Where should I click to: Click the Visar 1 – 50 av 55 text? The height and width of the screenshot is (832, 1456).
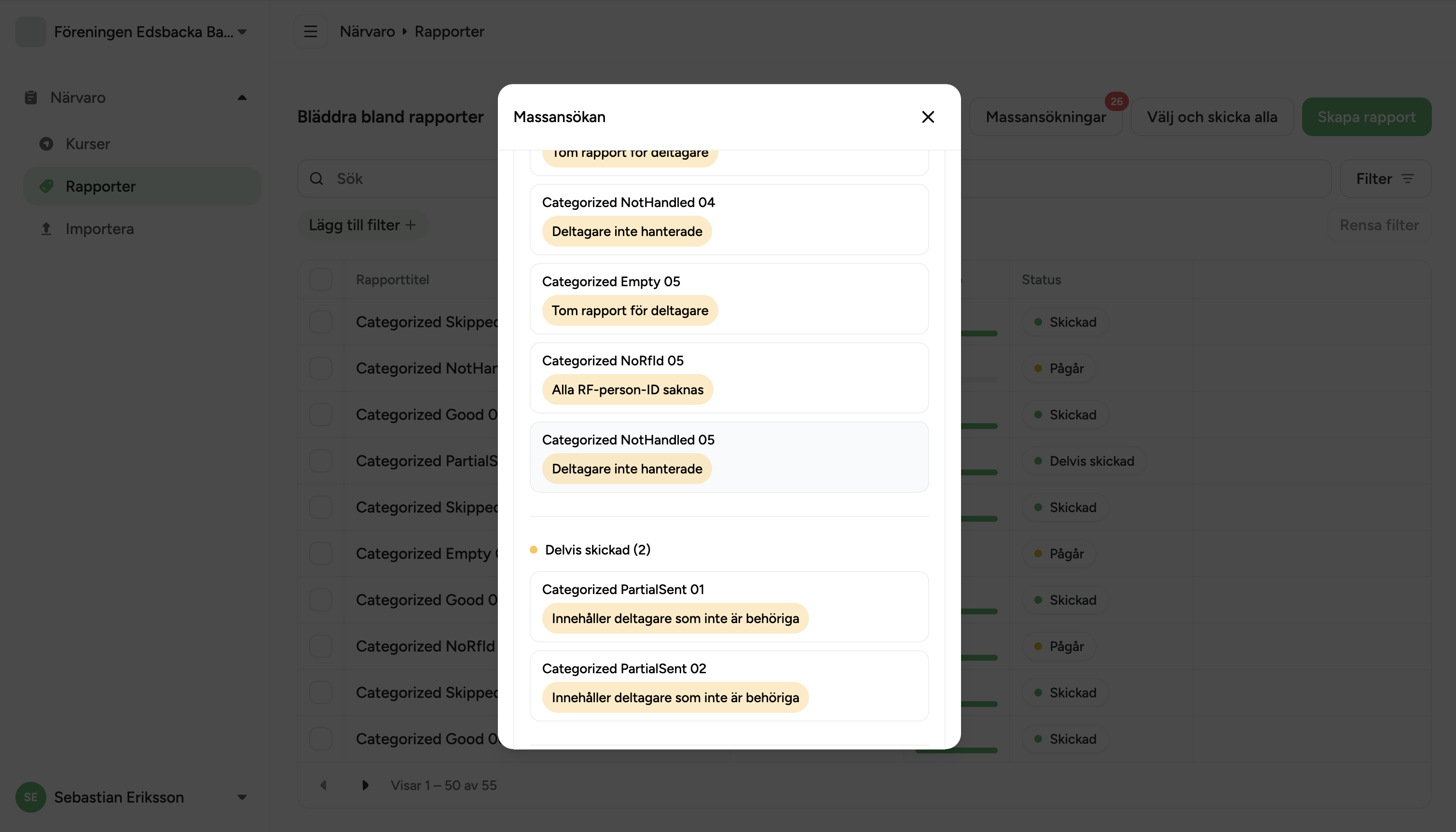pyautogui.click(x=443, y=785)
